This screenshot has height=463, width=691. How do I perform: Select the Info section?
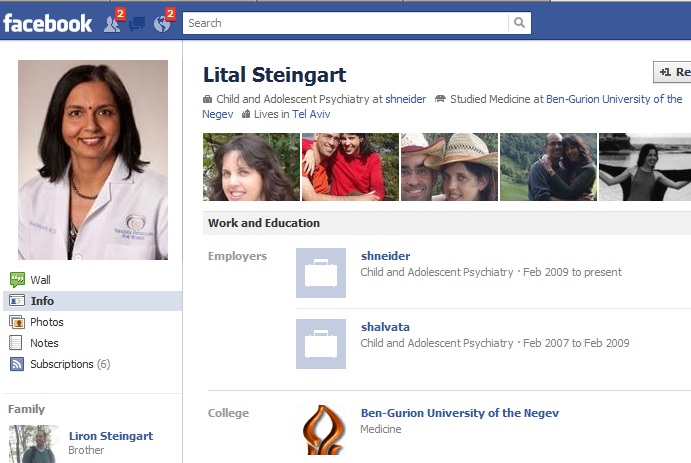93,301
